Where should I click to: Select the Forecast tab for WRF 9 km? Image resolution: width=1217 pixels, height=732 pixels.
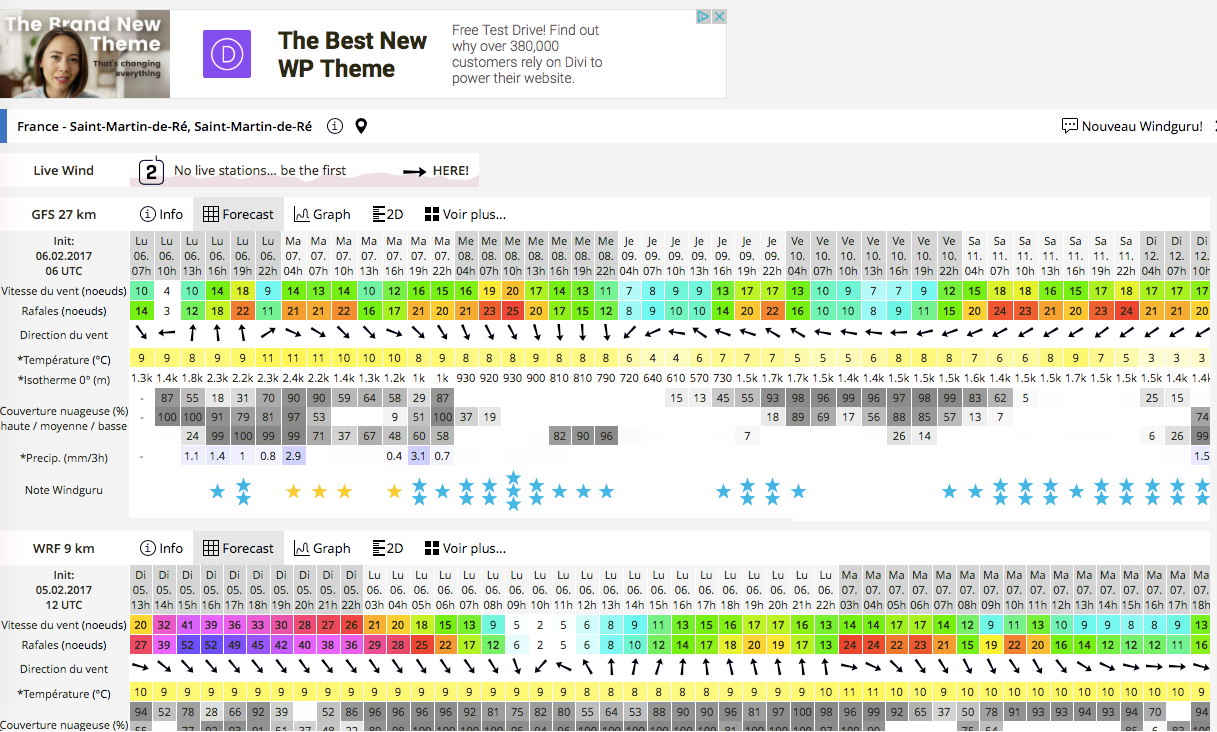point(238,548)
